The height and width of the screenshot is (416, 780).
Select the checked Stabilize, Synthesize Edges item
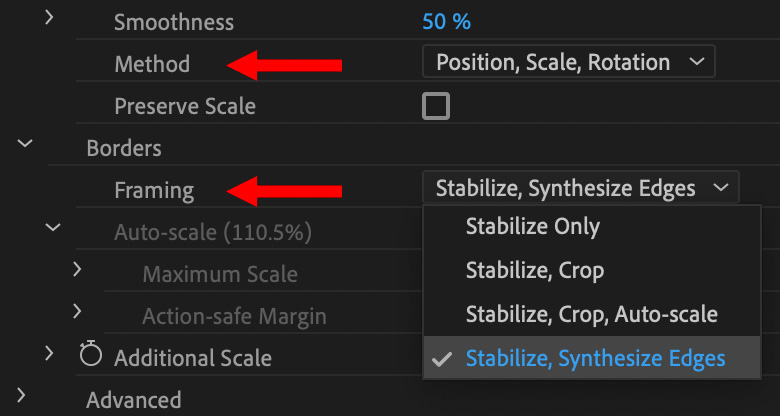595,358
